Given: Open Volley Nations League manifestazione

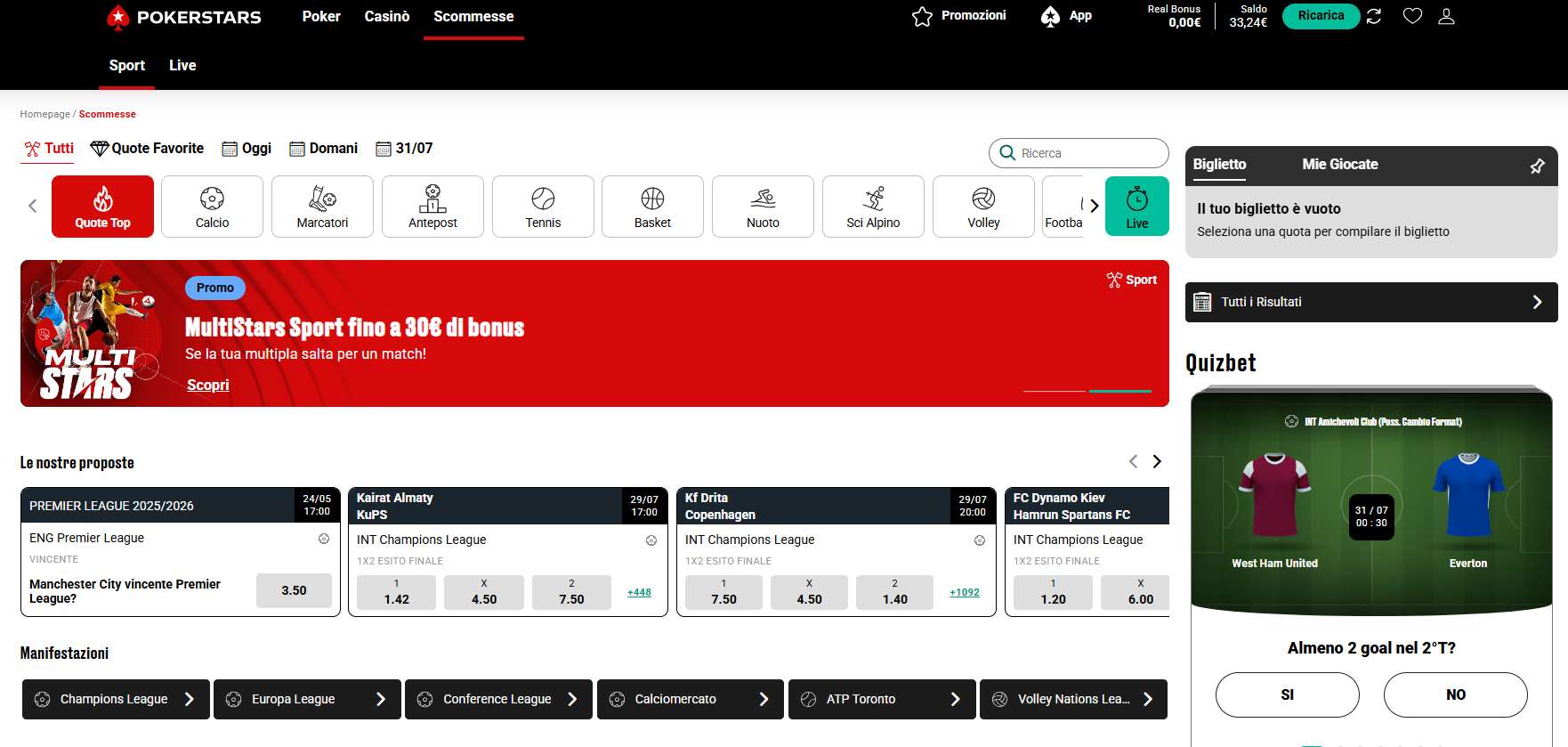Looking at the screenshot, I should coord(1073,699).
